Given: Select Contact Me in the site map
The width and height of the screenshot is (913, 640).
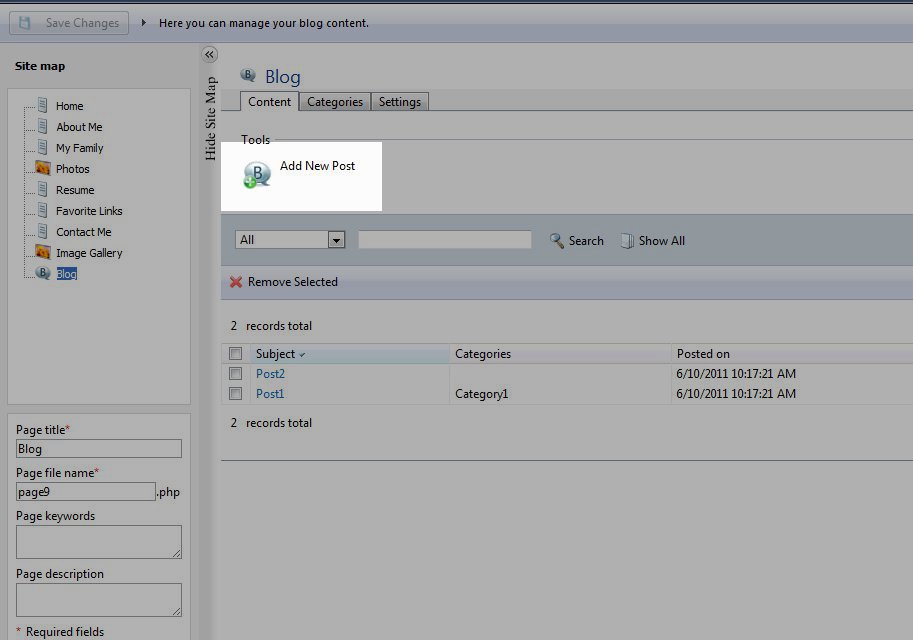Looking at the screenshot, I should coord(83,232).
